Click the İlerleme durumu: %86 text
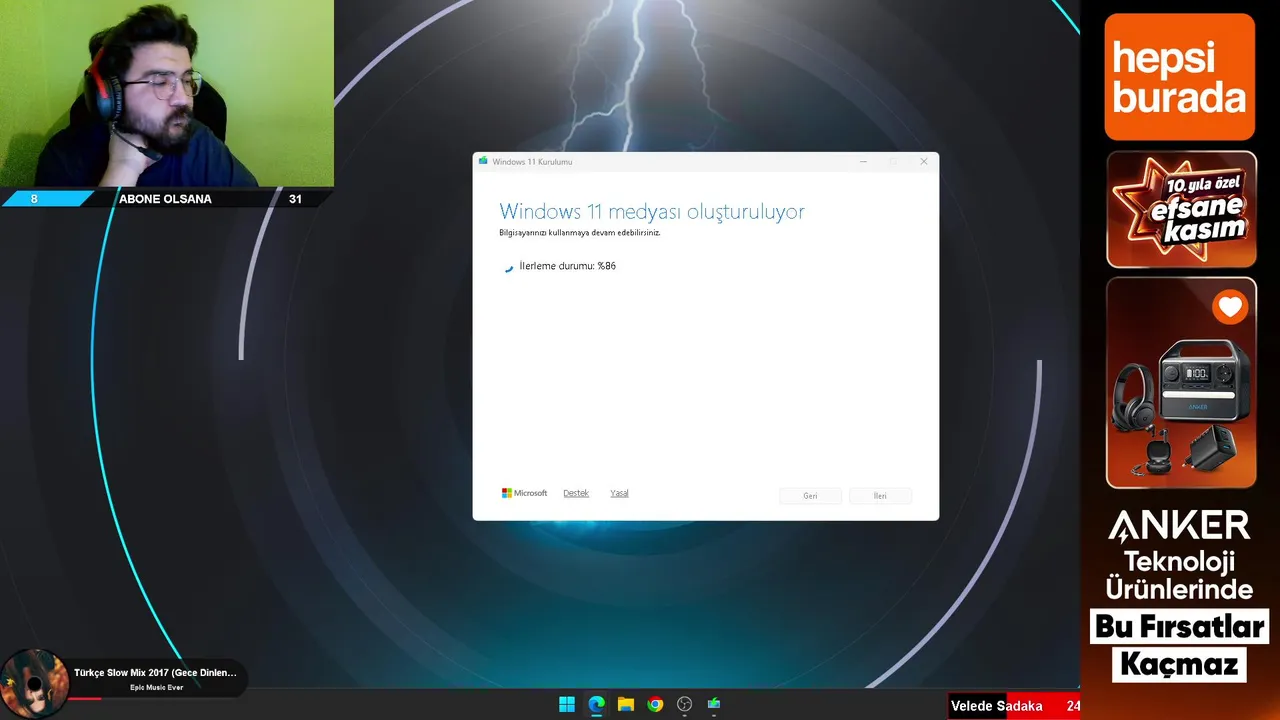 567,266
